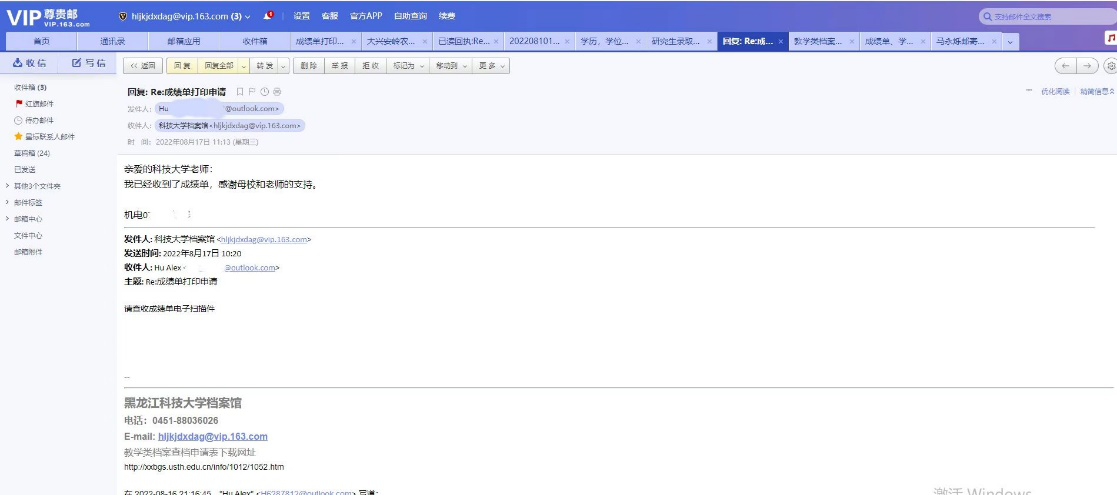Click the settings gear icon at right

[x=1109, y=66]
